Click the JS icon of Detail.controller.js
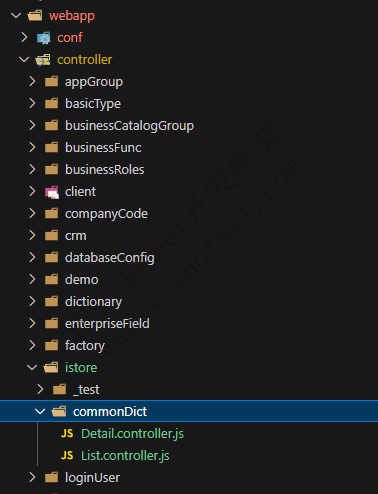Screen dimensions: 378x494 (x=67, y=433)
